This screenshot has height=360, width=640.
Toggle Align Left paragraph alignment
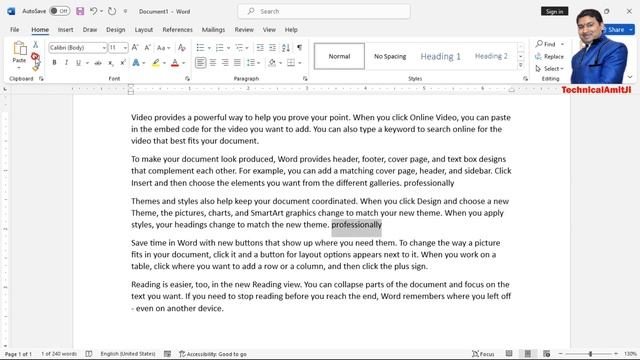coord(200,63)
